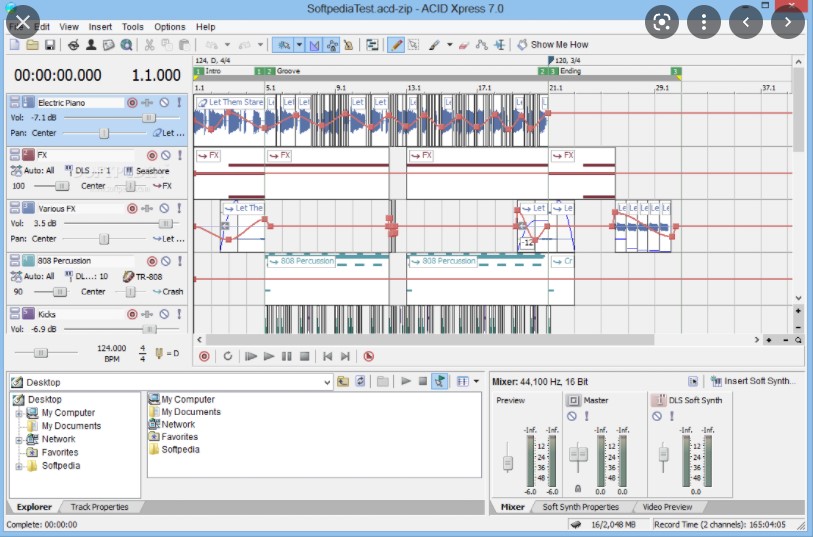Click the Metronome toolbar icon

coord(348,45)
